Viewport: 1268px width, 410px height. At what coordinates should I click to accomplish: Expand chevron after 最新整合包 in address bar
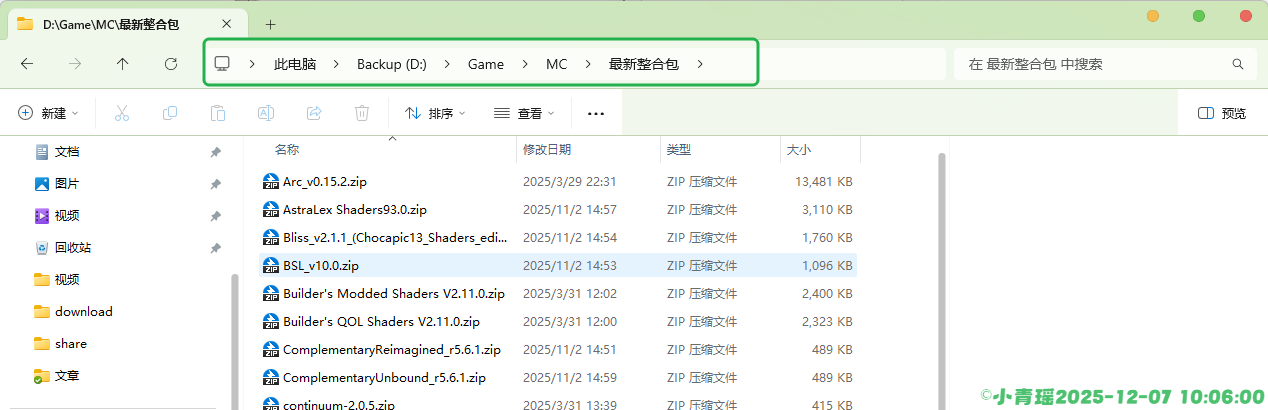[x=700, y=64]
